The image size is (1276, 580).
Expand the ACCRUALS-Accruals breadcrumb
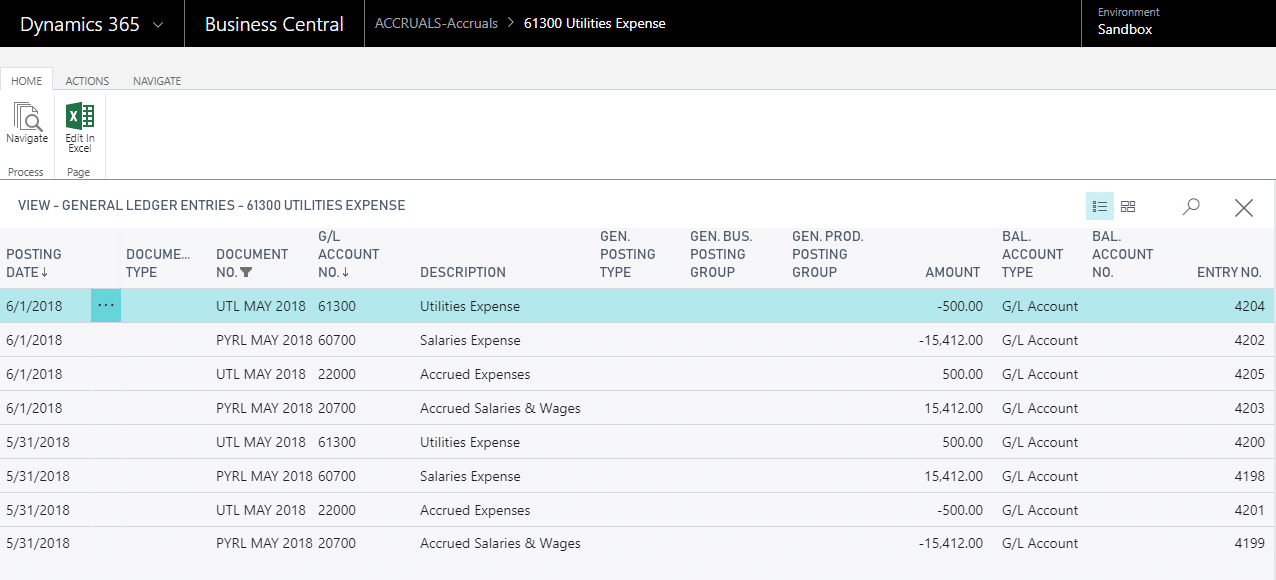[x=436, y=23]
